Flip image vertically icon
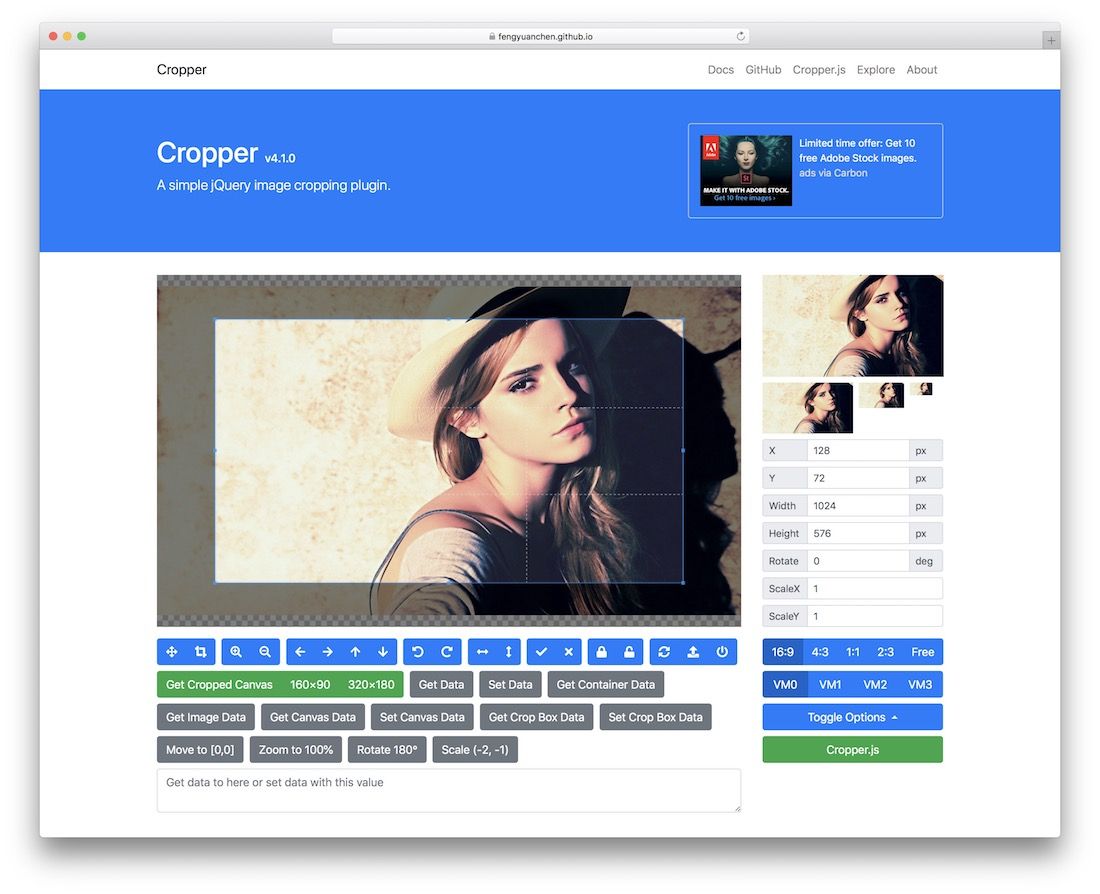The image size is (1100, 894). (x=509, y=652)
